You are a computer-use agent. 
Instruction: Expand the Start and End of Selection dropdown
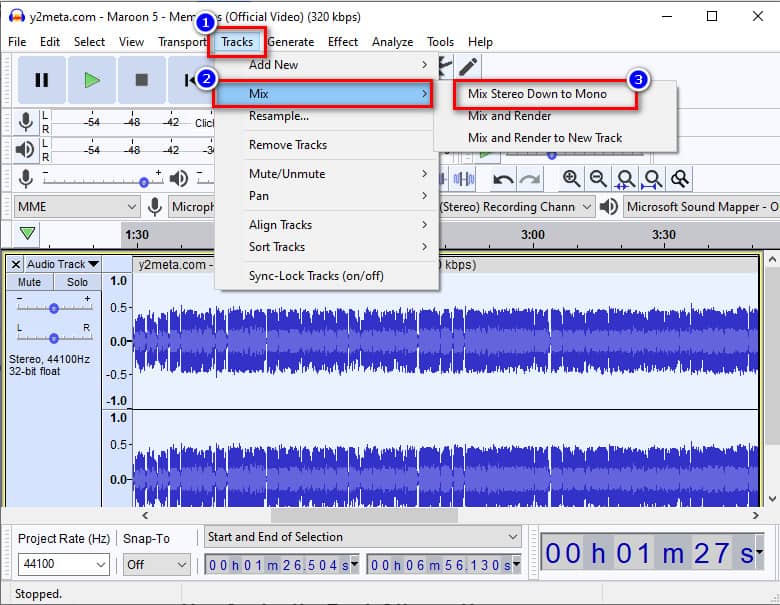pyautogui.click(x=363, y=537)
